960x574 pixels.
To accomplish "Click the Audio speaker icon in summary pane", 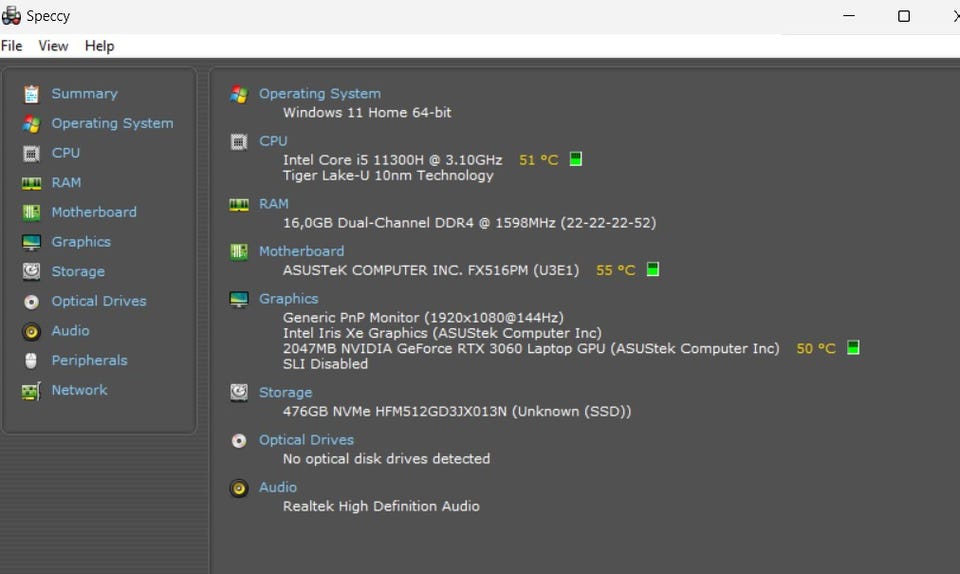I will 239,488.
